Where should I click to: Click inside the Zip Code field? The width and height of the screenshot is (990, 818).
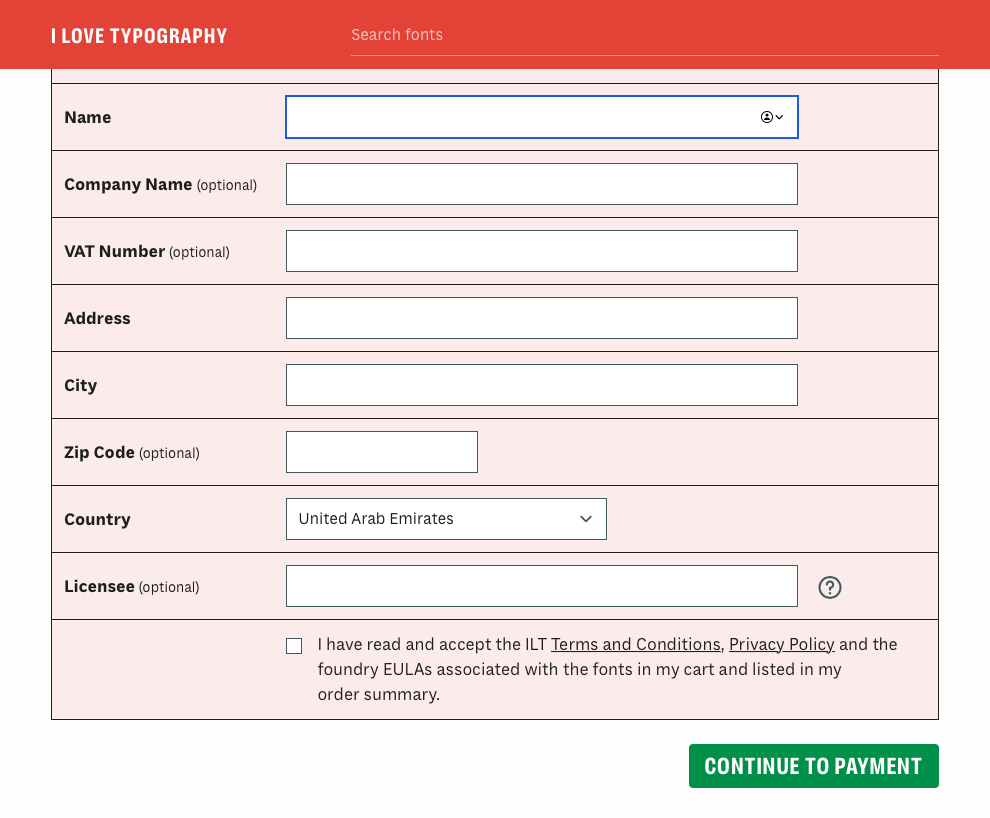381,452
